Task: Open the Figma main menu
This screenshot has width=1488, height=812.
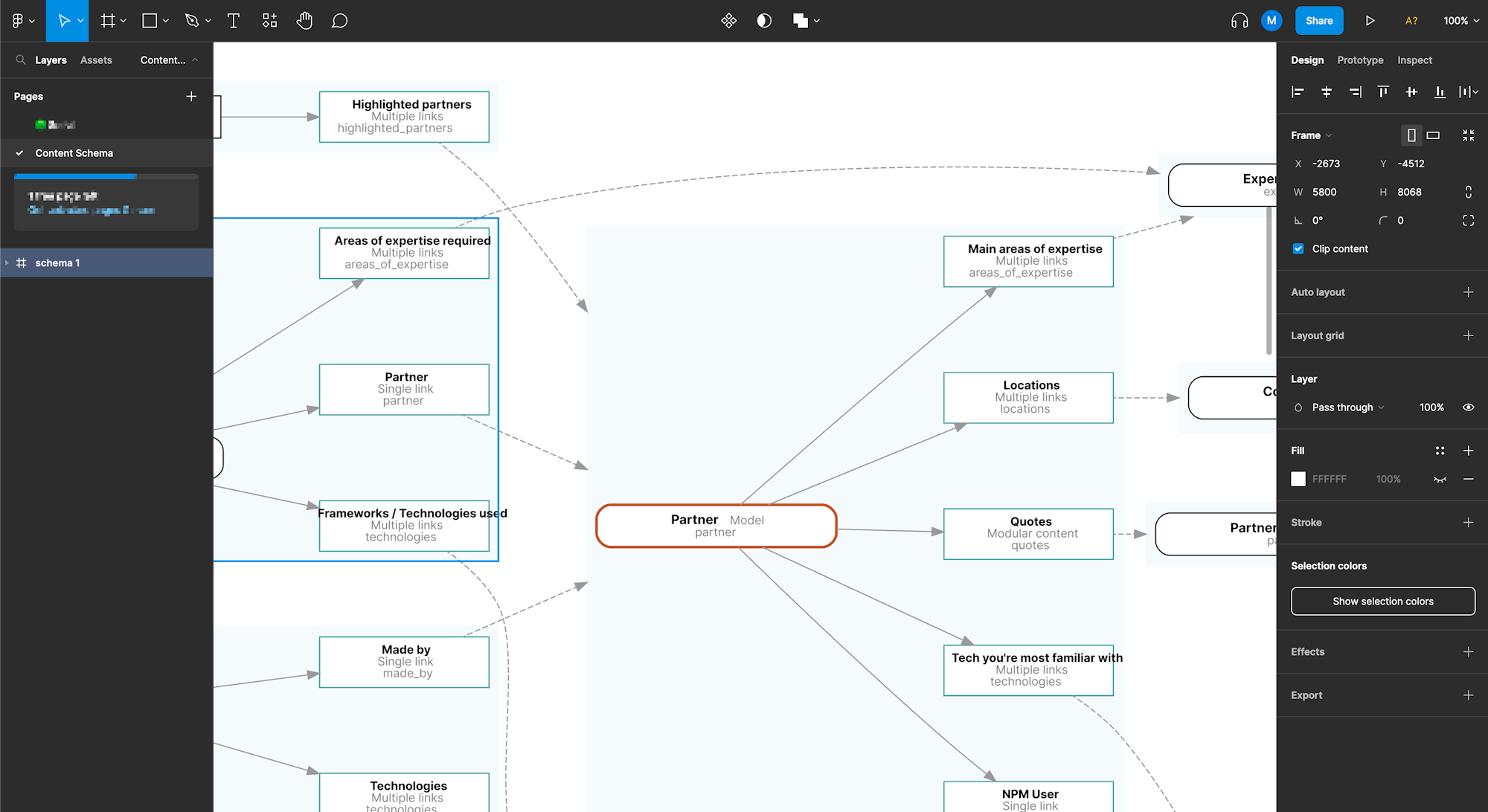Action: pos(18,21)
